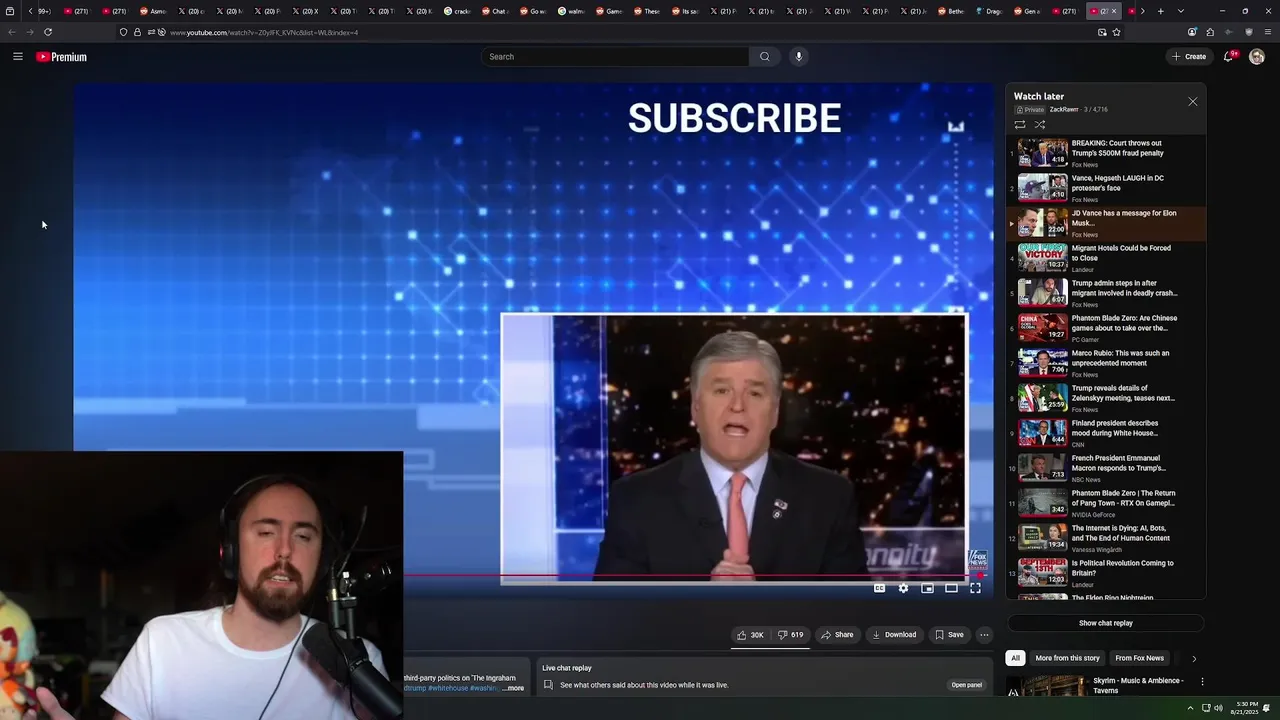Dislike the video showing 619
Viewport: 1280px width, 720px height.
791,635
